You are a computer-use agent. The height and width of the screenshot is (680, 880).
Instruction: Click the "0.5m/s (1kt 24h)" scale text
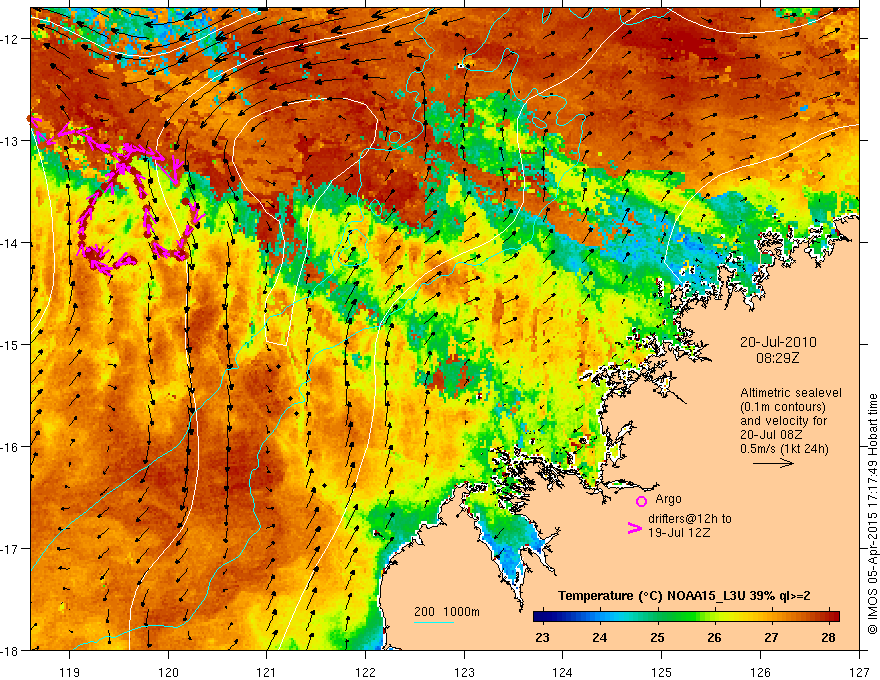click(784, 448)
